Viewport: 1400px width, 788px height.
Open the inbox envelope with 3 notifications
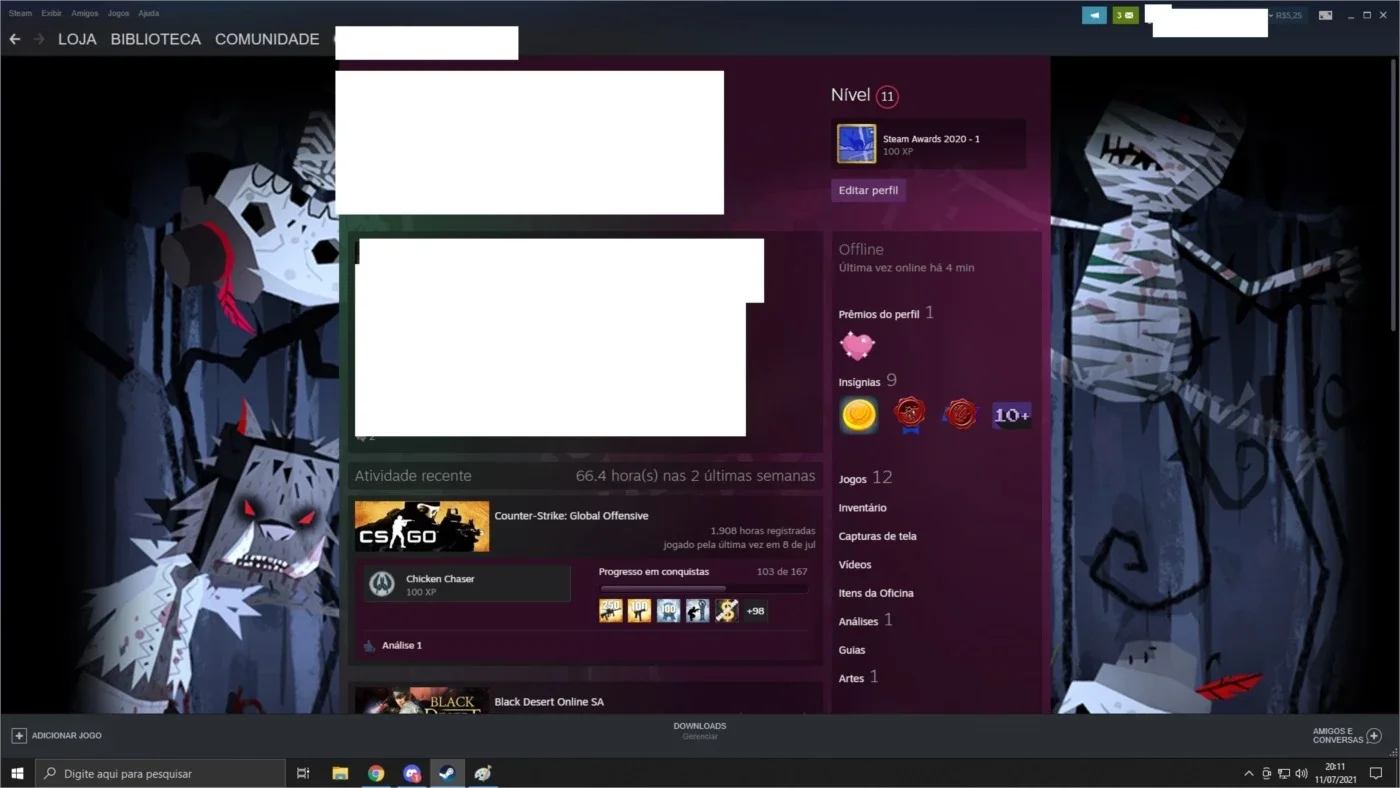click(x=1125, y=15)
